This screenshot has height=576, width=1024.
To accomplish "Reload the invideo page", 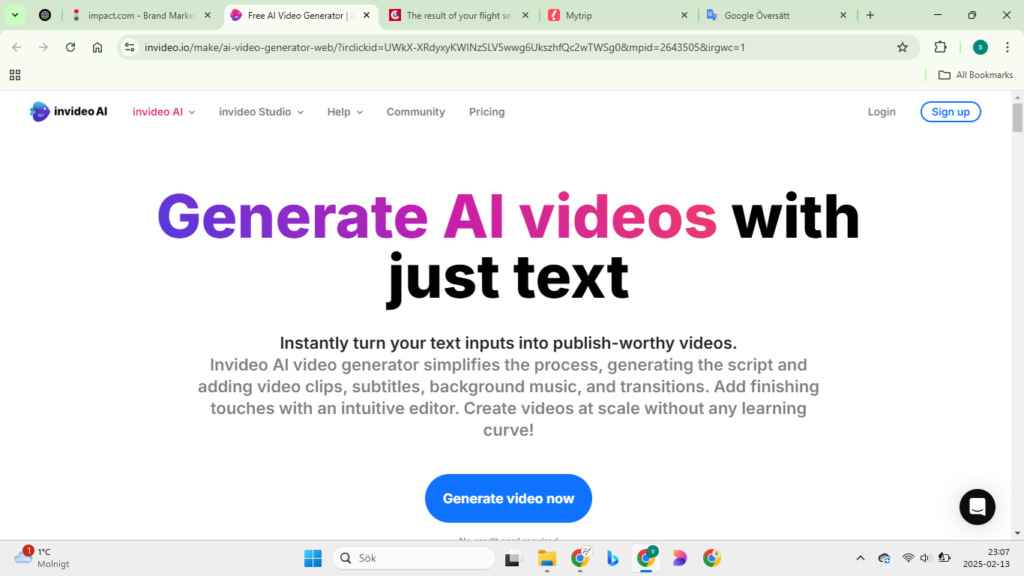I will pyautogui.click(x=71, y=47).
